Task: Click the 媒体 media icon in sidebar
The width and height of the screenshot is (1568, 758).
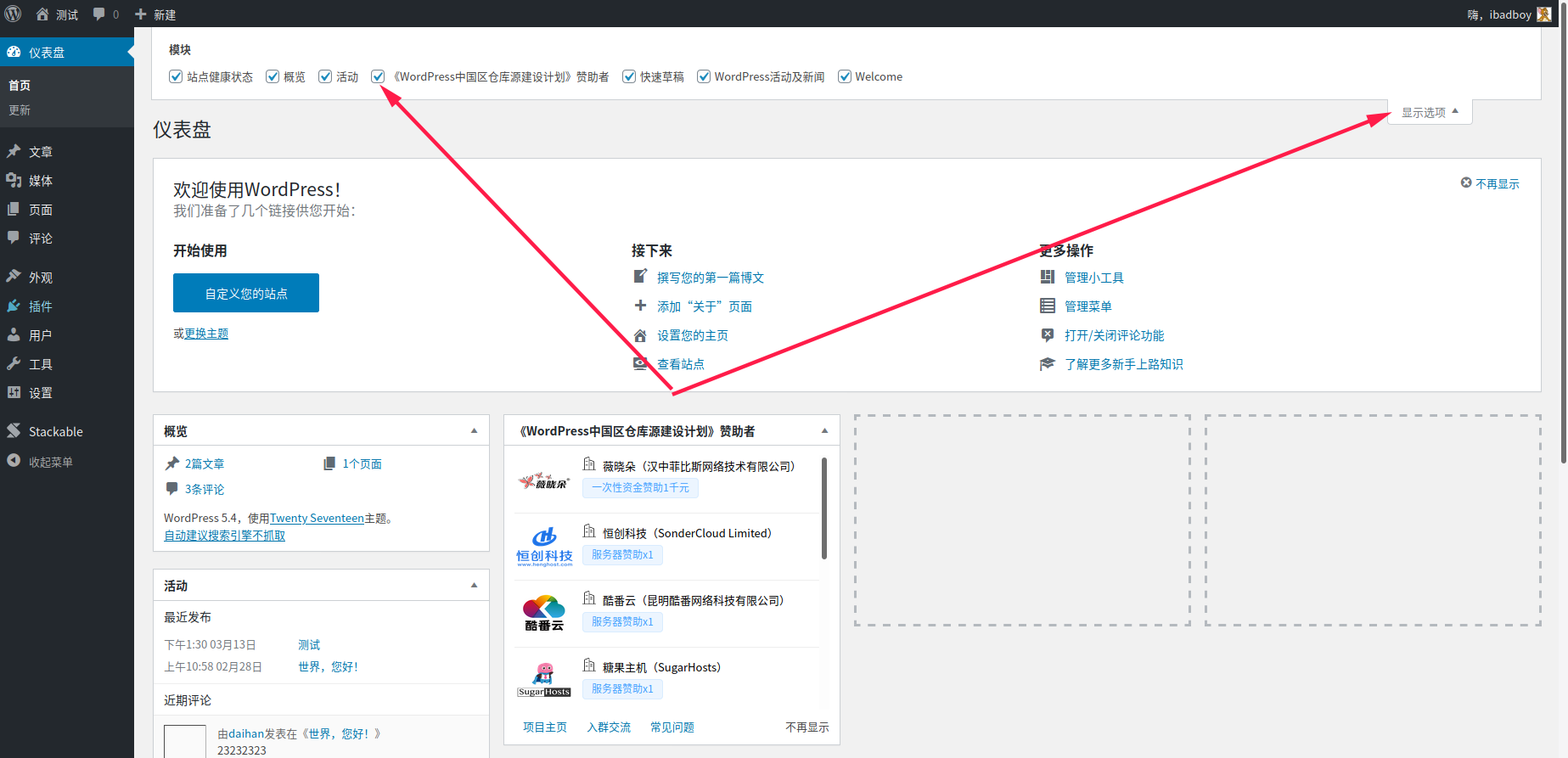Action: (14, 180)
